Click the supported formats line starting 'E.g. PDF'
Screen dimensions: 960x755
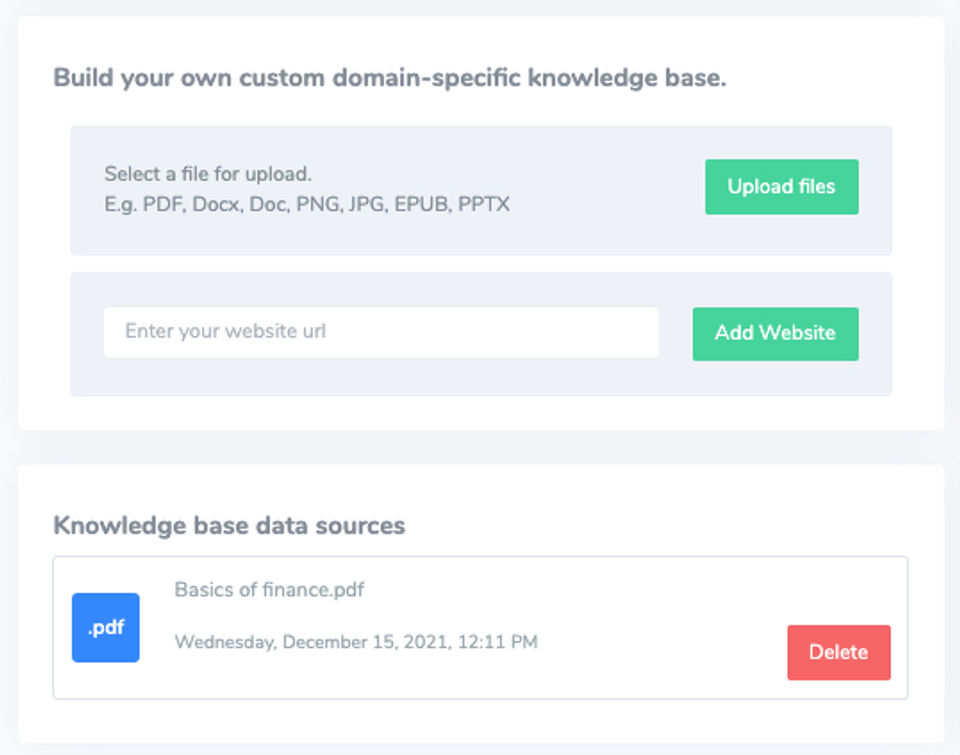[306, 204]
